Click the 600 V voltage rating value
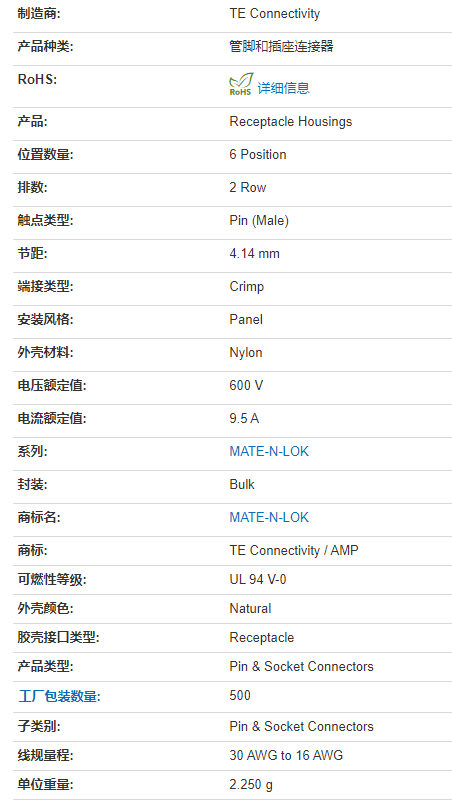Image resolution: width=452 pixels, height=800 pixels. coord(246,386)
